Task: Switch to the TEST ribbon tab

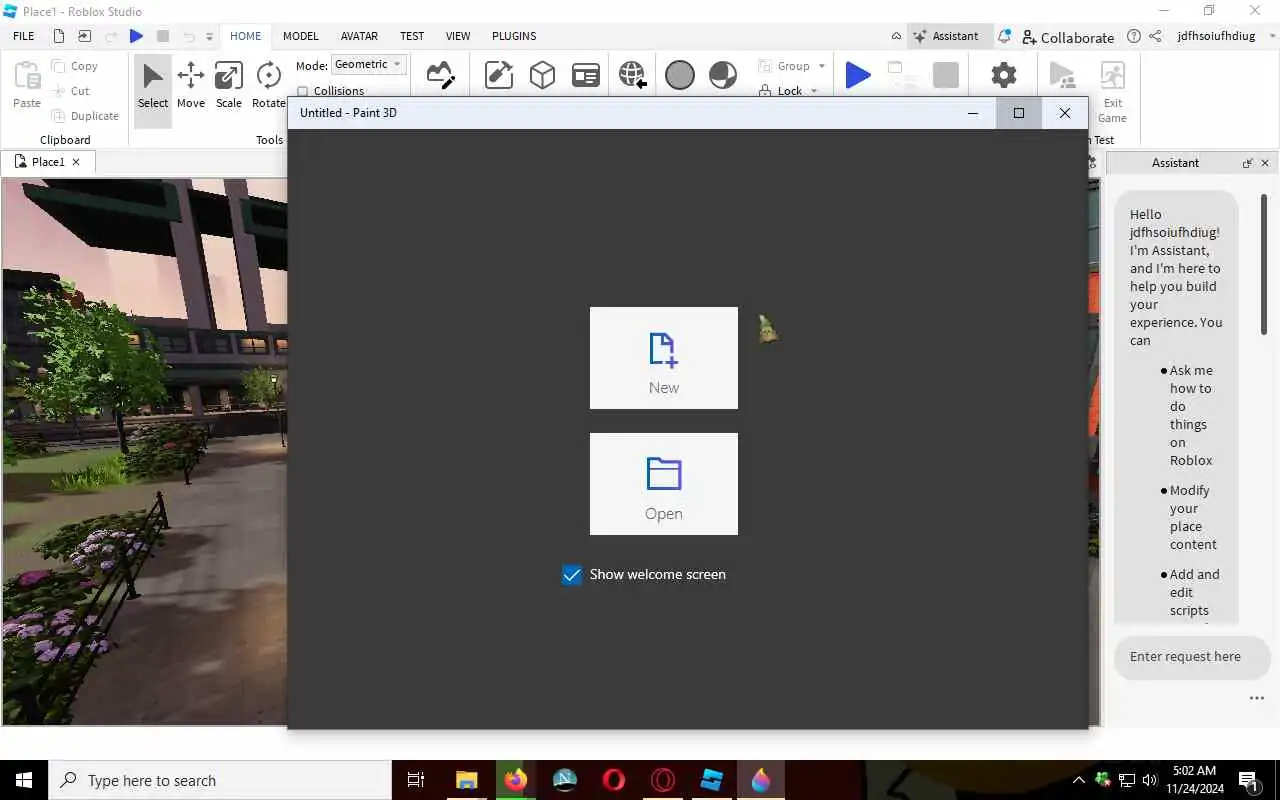Action: 412,36
